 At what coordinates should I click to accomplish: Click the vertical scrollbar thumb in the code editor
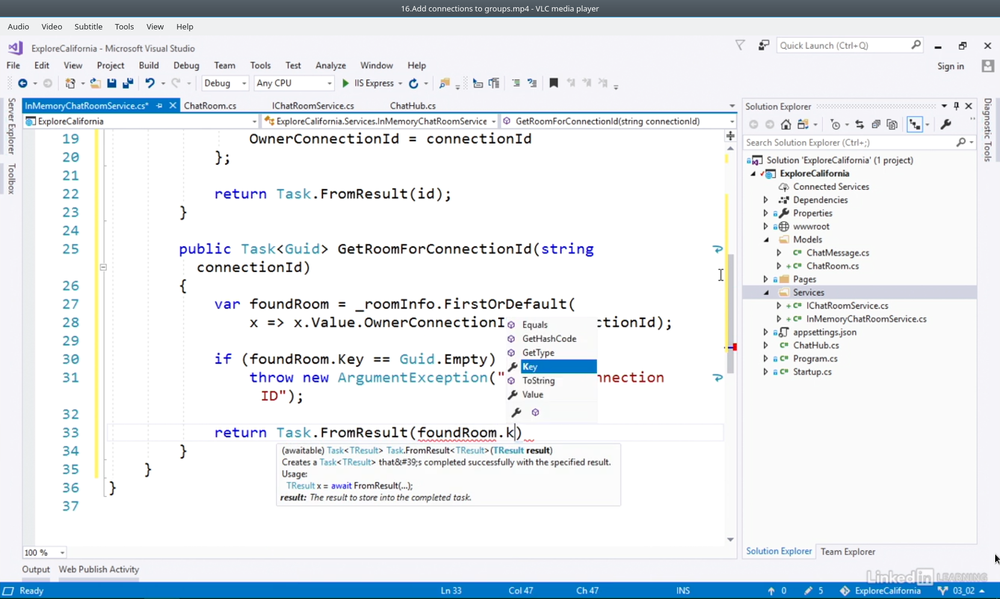click(730, 313)
